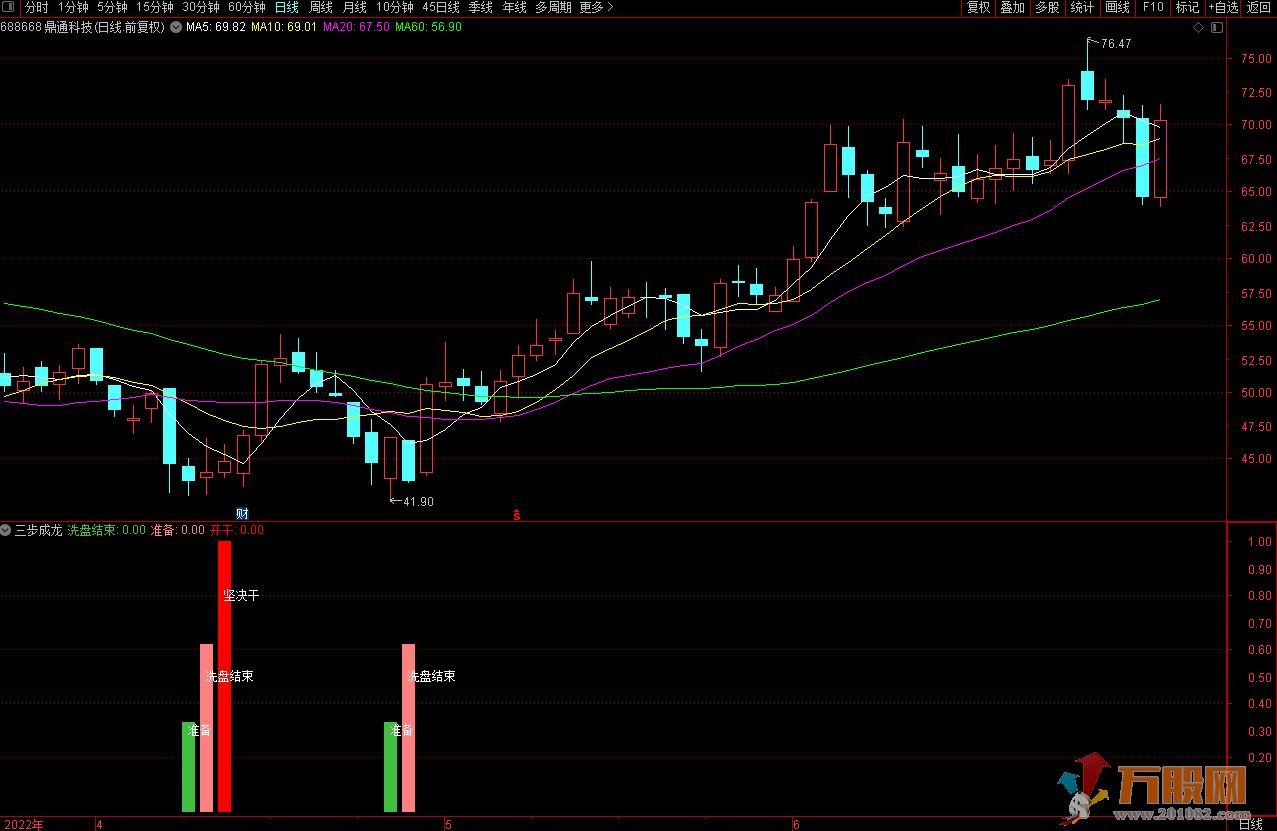1277x831 pixels.
Task: Click the 坚决干 signal label
Action: tap(241, 595)
